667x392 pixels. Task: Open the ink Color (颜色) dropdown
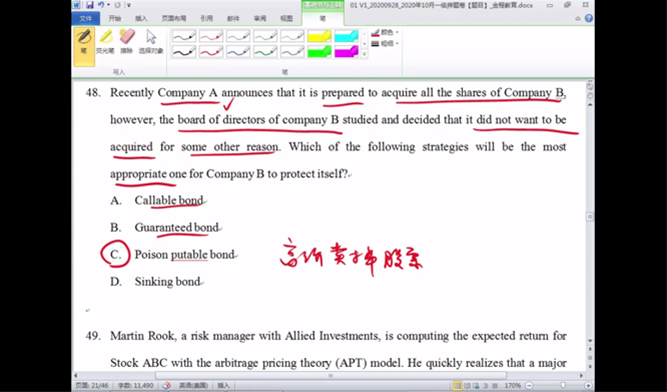click(385, 32)
